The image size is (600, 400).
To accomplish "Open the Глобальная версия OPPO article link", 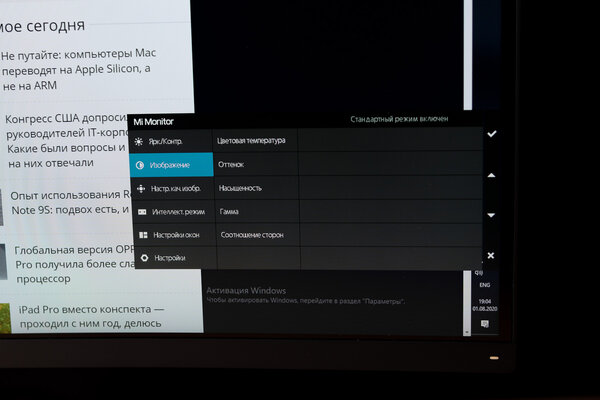I will coord(75,264).
